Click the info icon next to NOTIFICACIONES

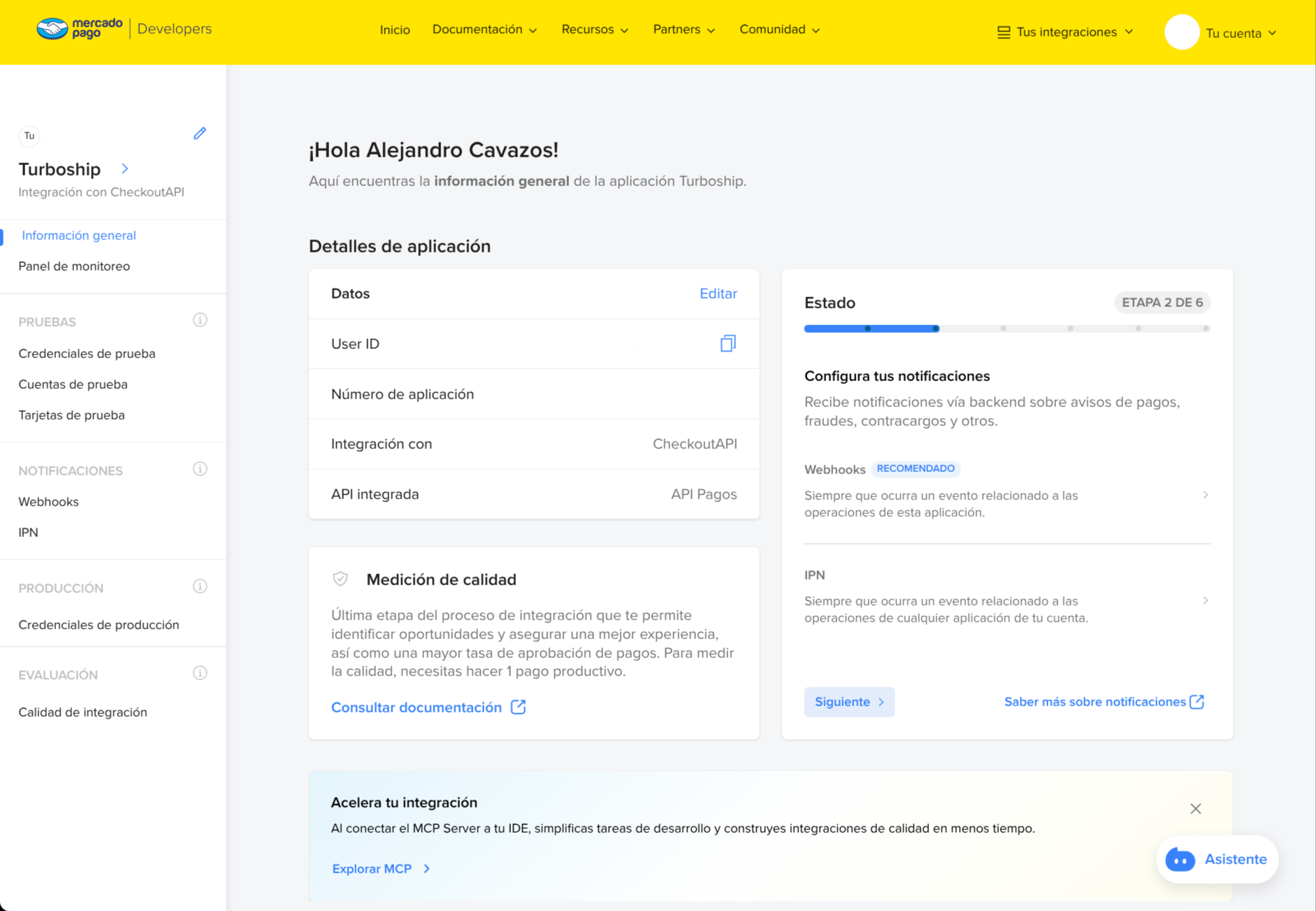coord(200,469)
